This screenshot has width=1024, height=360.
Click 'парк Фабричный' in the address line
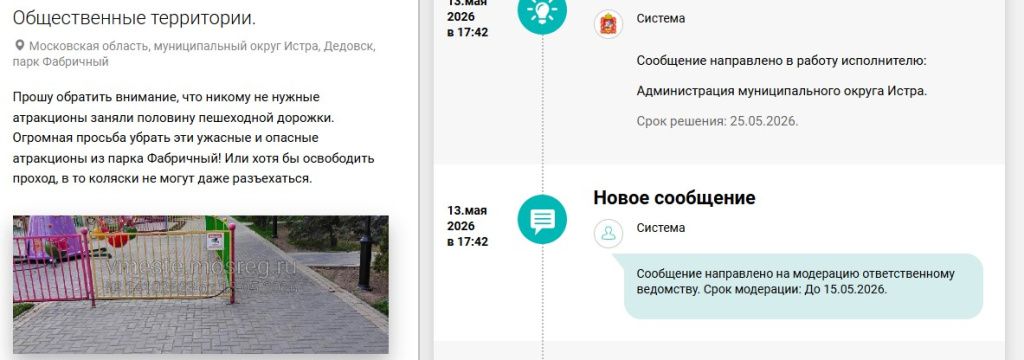(61, 62)
